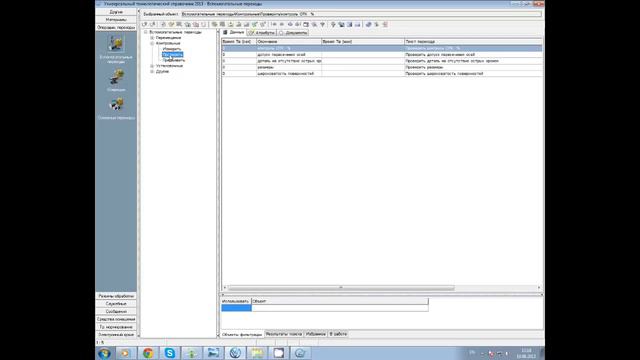Select row деталь на отсутствие острых кромок
This screenshot has width=640, height=360.
(x=382, y=61)
